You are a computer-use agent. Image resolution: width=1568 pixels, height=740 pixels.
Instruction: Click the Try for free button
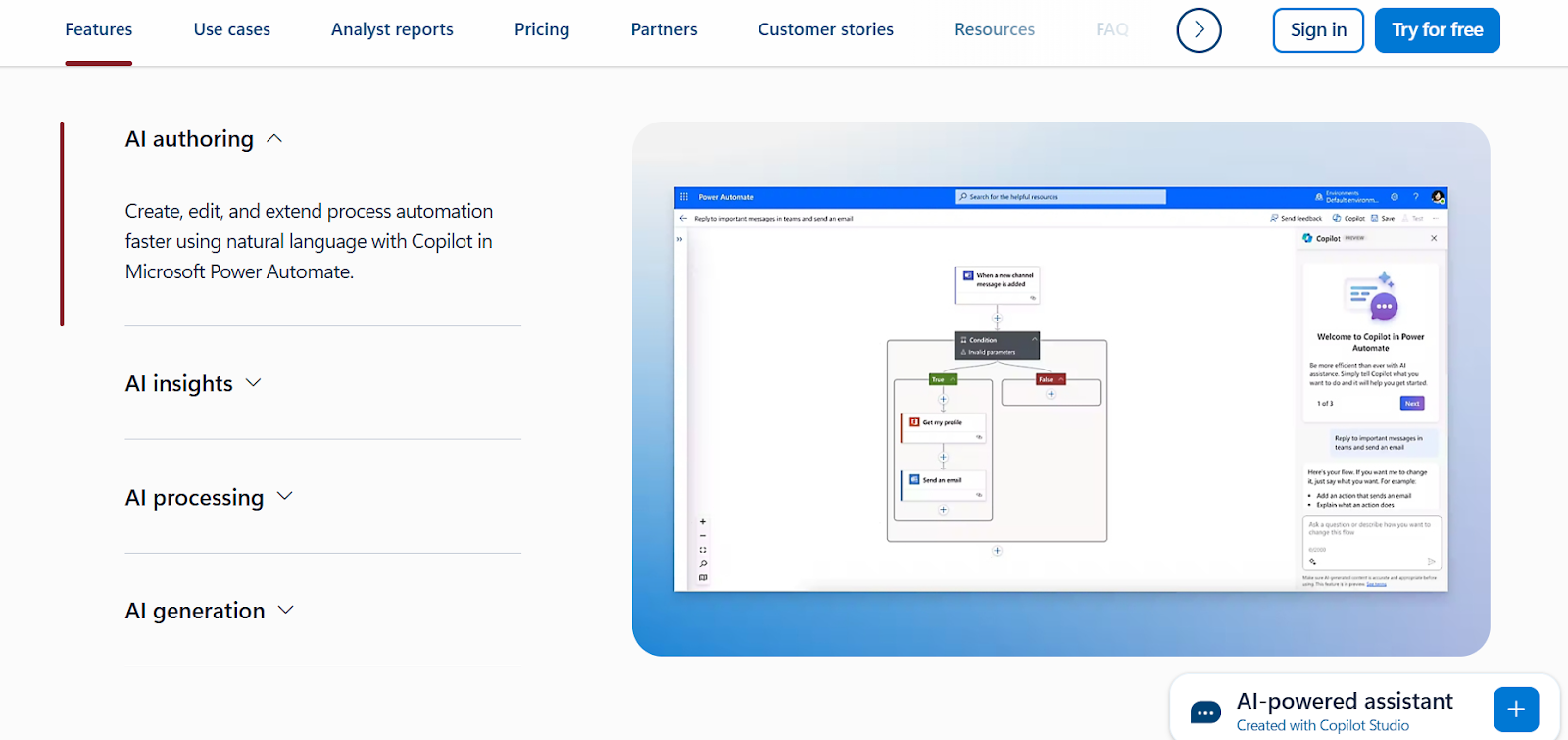pos(1438,30)
